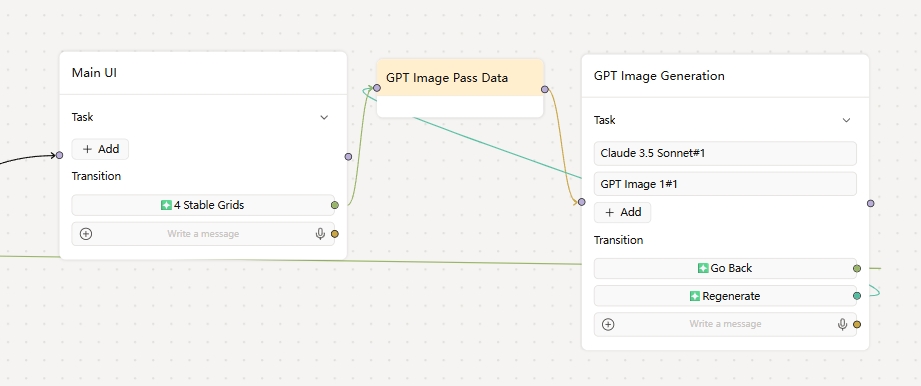Click the plus circle icon in GPT Image Generation message field
Screen dimensions: 921x386
609,324
